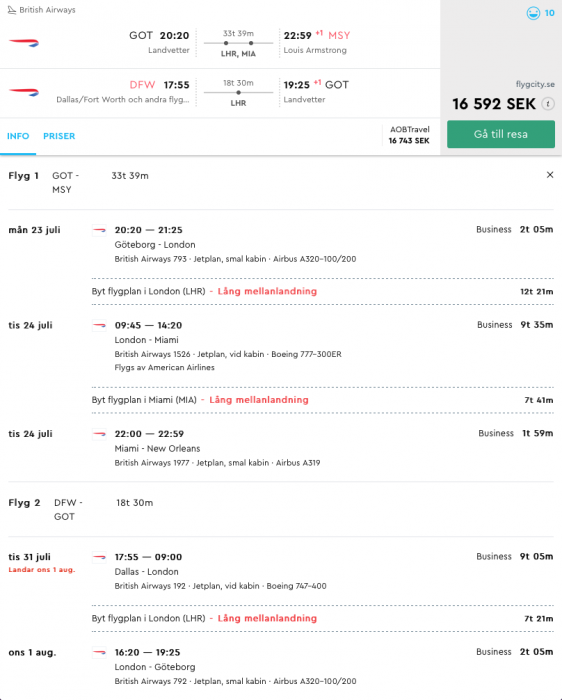Image resolution: width=562 pixels, height=700 pixels.
Task: Click the Flyg 1 GOT - MSY header
Action: point(79,183)
